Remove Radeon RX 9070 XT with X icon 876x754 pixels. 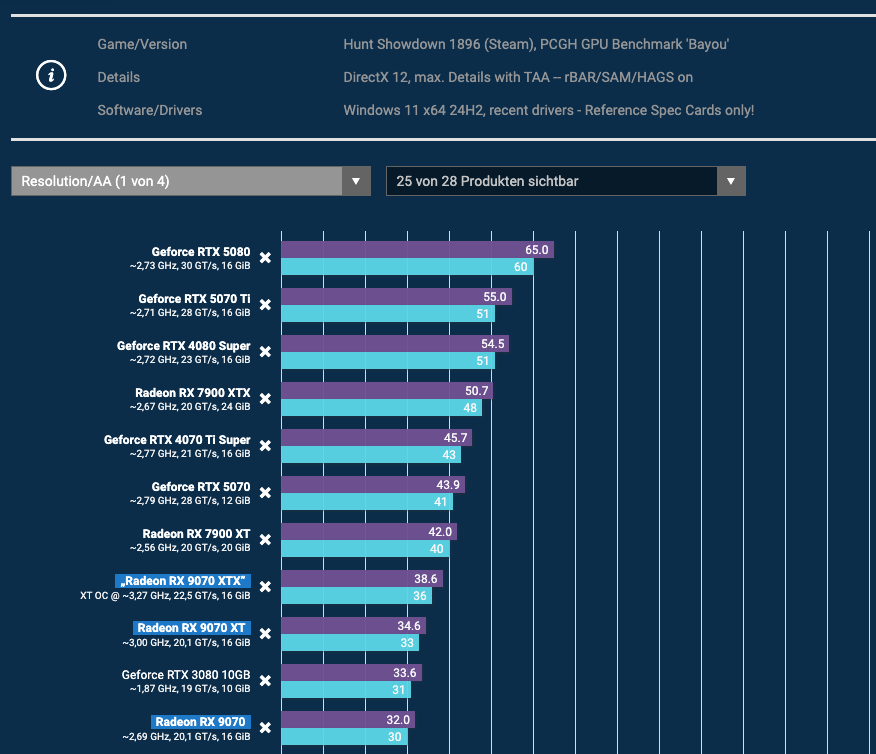point(265,633)
